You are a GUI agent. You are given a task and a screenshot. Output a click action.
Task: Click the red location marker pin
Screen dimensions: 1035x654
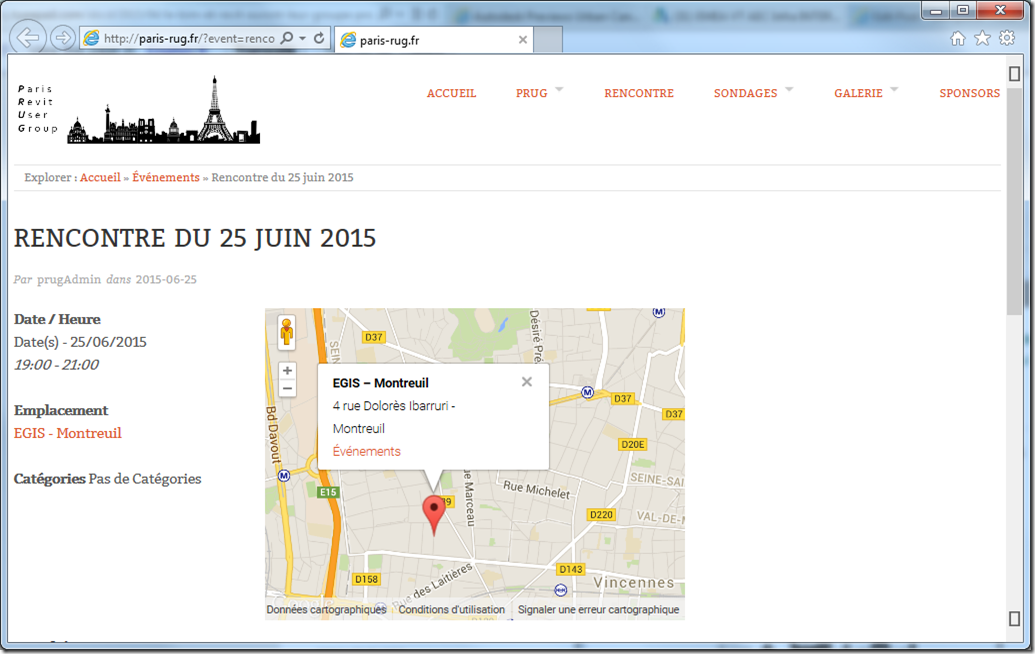tap(433, 511)
